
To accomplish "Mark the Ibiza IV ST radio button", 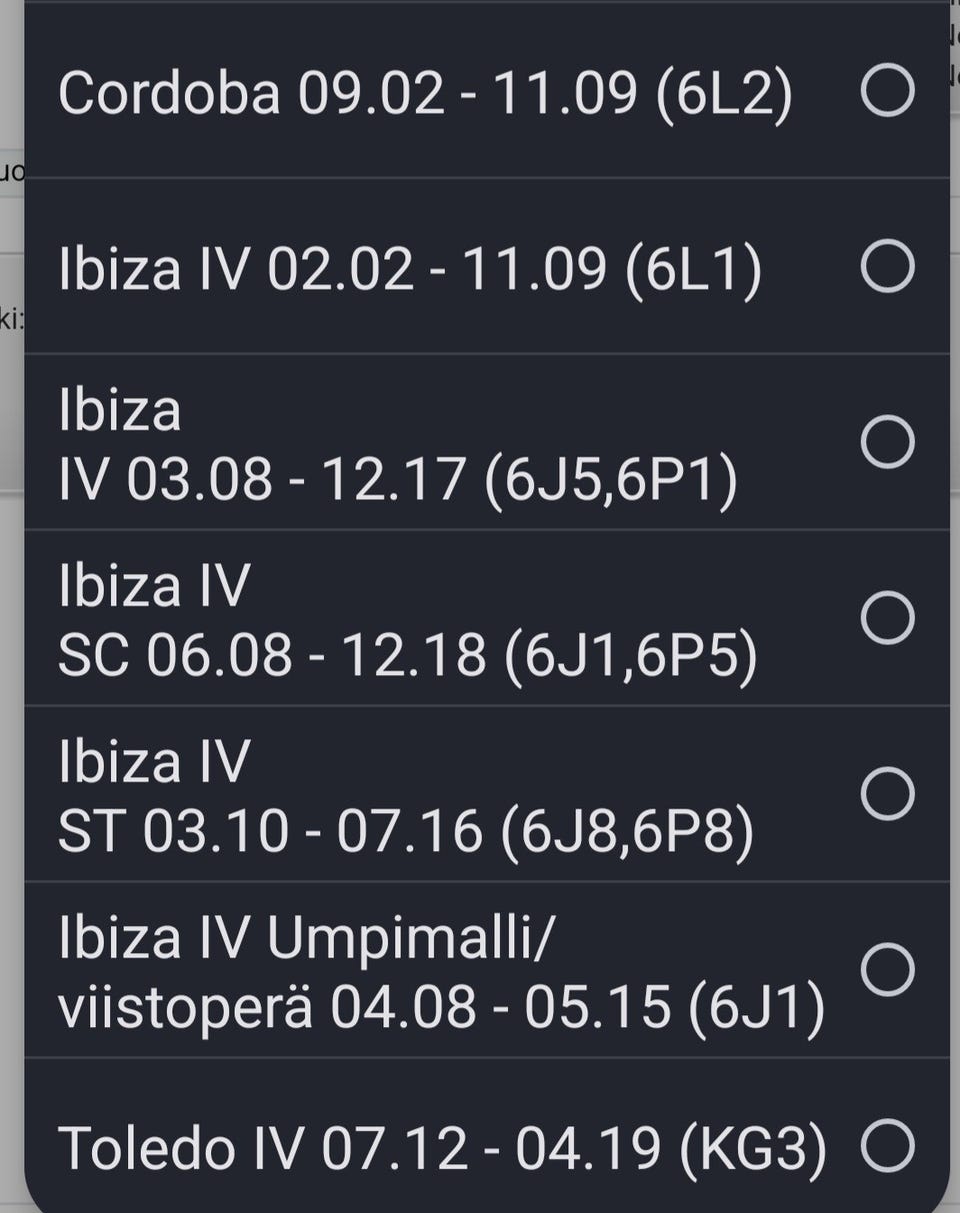I will tap(887, 793).
